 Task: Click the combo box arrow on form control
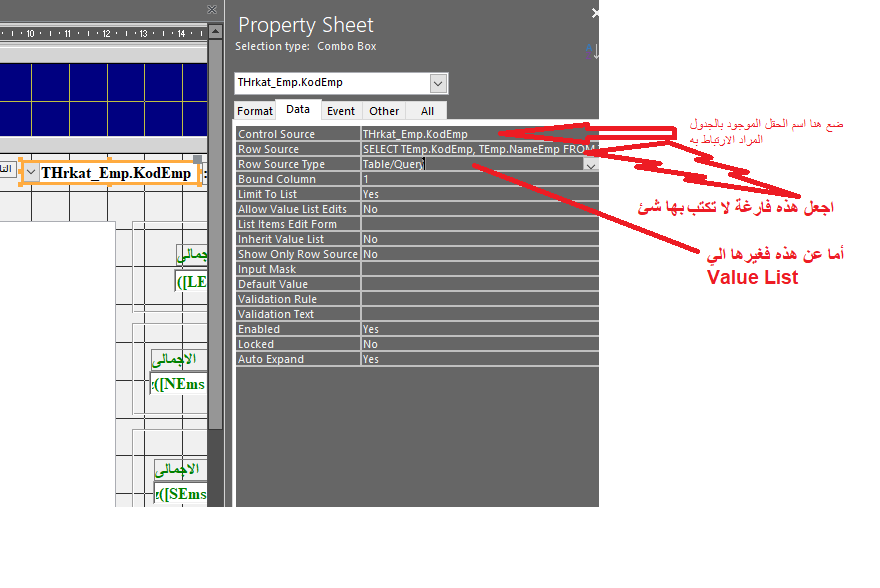[x=30, y=172]
